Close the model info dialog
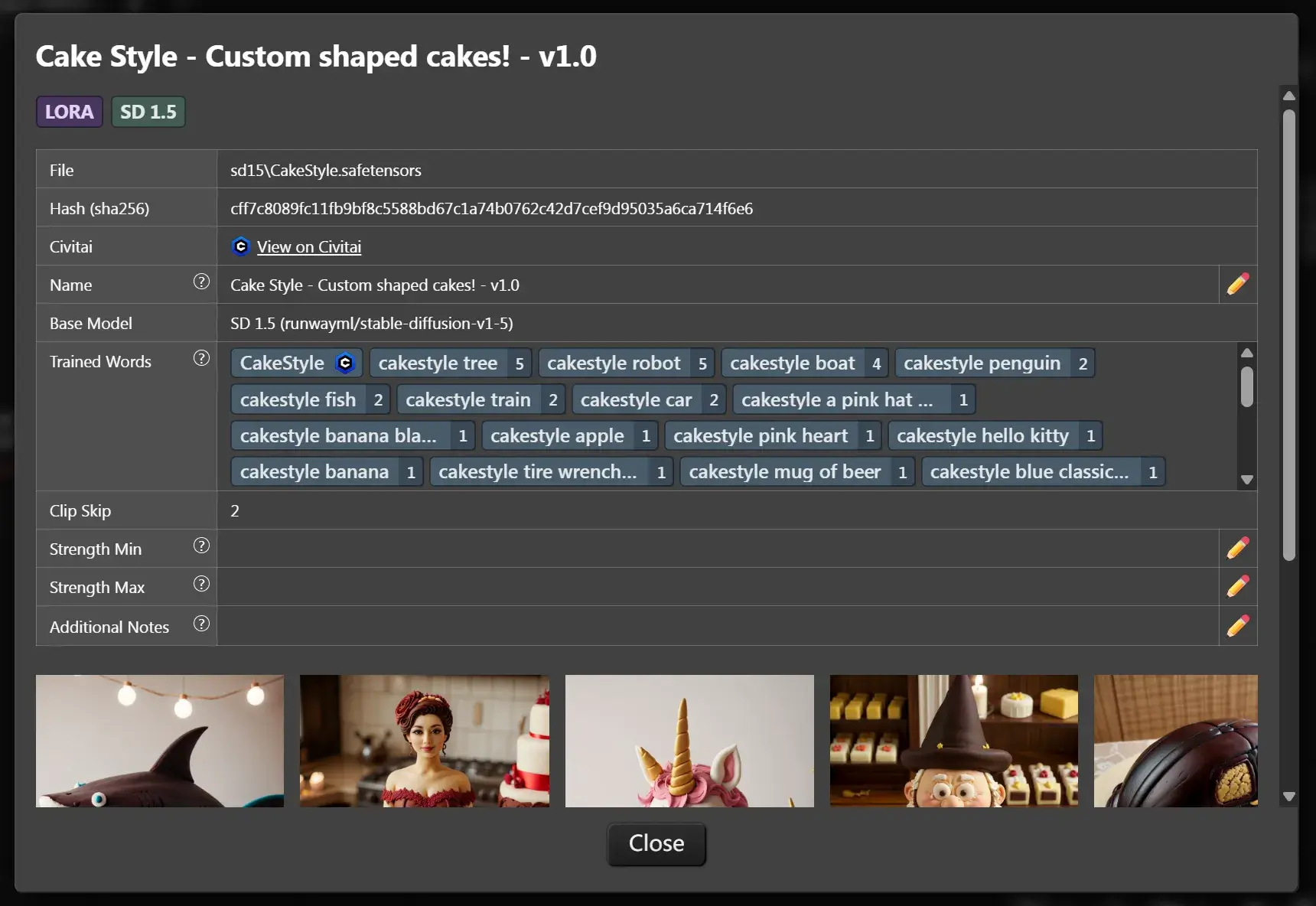 656,843
